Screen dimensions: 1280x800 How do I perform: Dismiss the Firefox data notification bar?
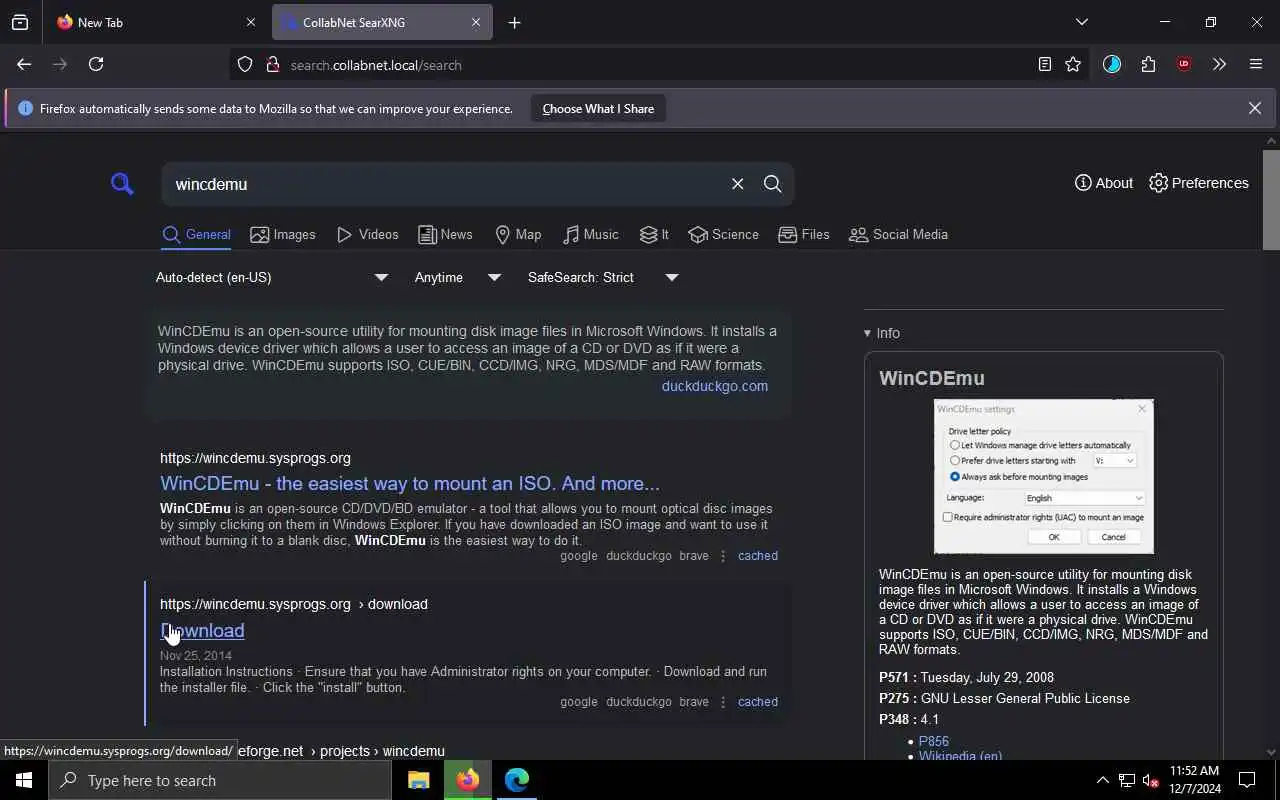click(x=1254, y=108)
